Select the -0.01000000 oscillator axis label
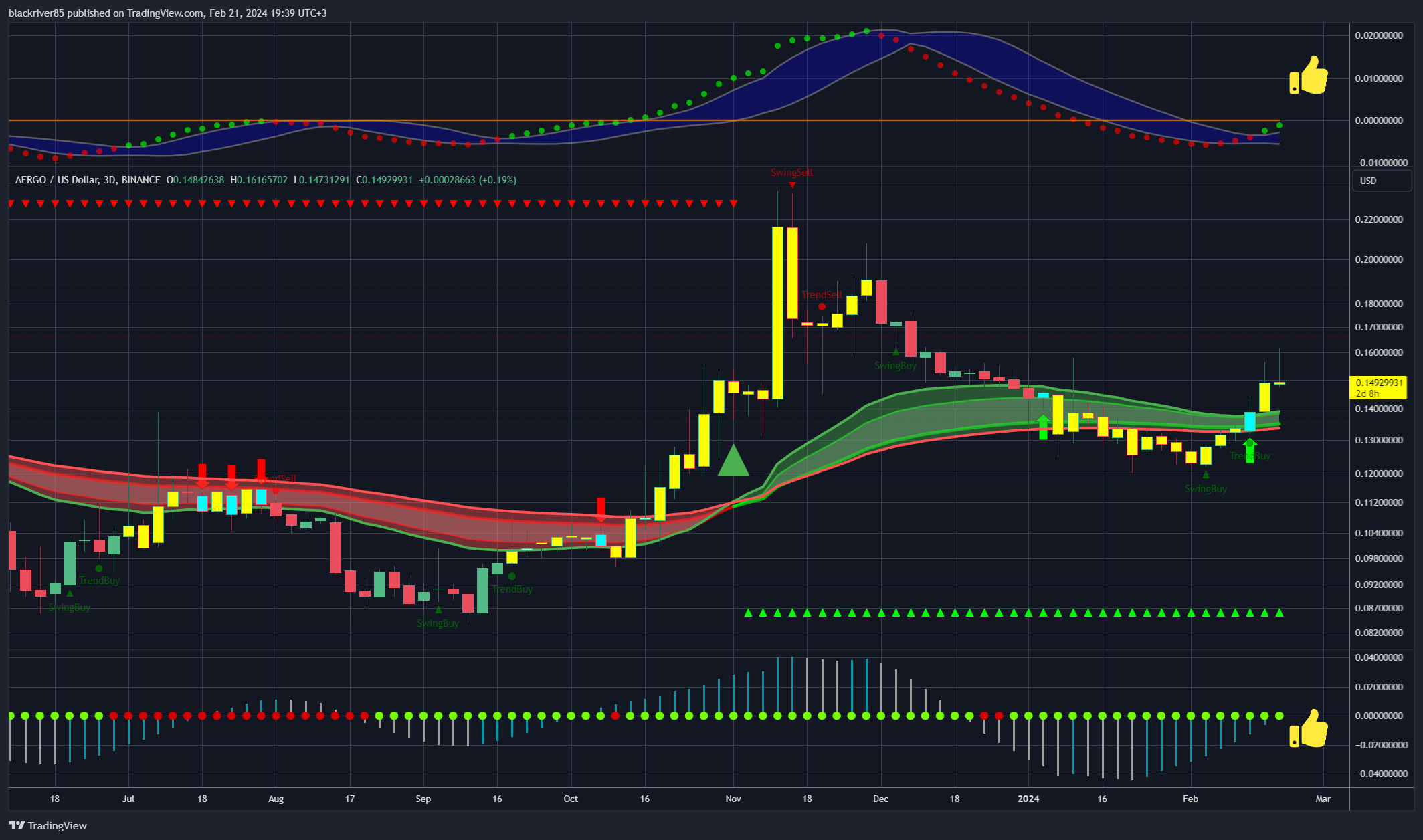 [x=1382, y=163]
